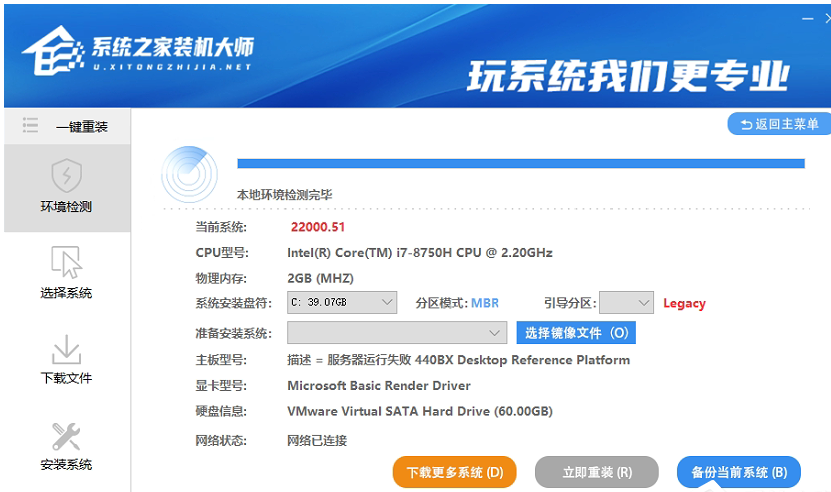831x492 pixels.
Task: Click the blue 备份当前系统 (B) button
Action: pos(738,472)
